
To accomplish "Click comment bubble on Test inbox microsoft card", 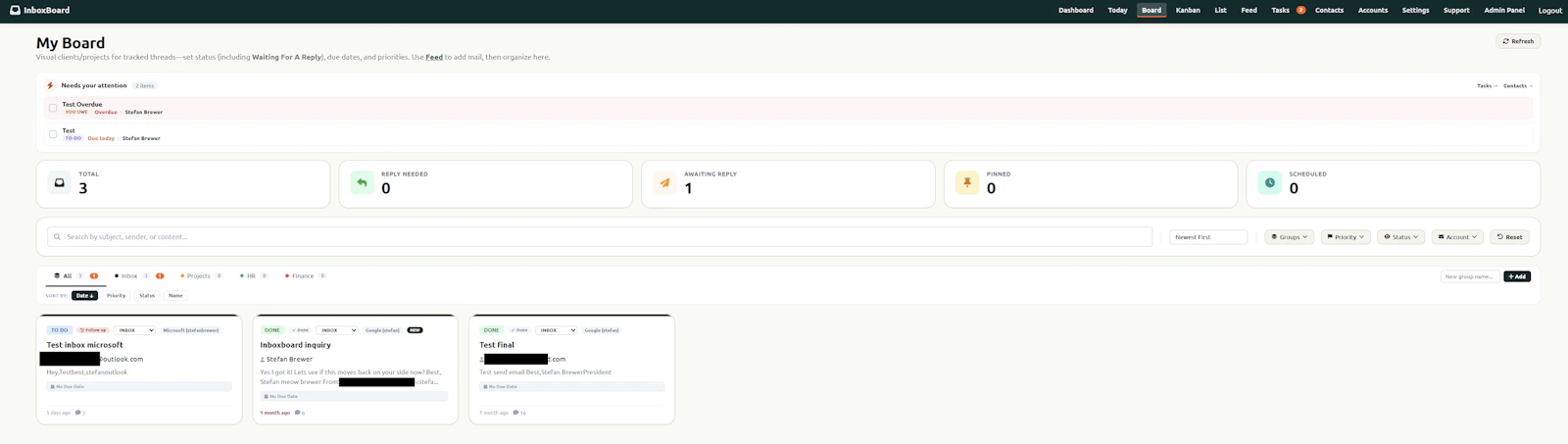I will [x=77, y=413].
